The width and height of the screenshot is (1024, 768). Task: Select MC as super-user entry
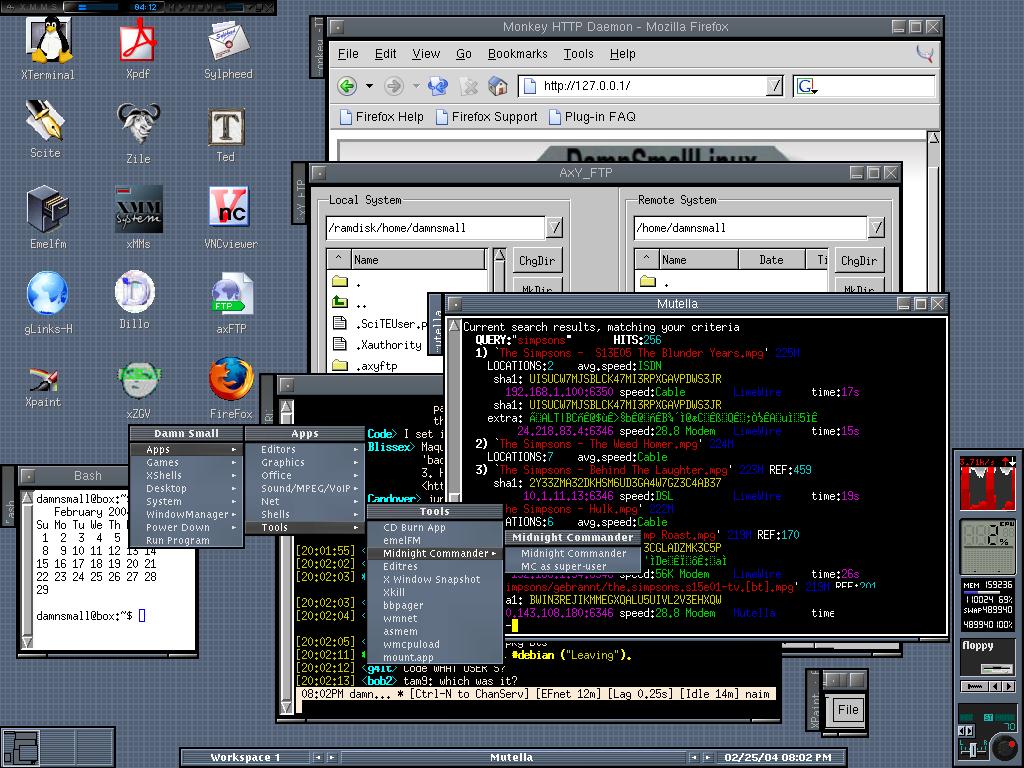[x=573, y=566]
